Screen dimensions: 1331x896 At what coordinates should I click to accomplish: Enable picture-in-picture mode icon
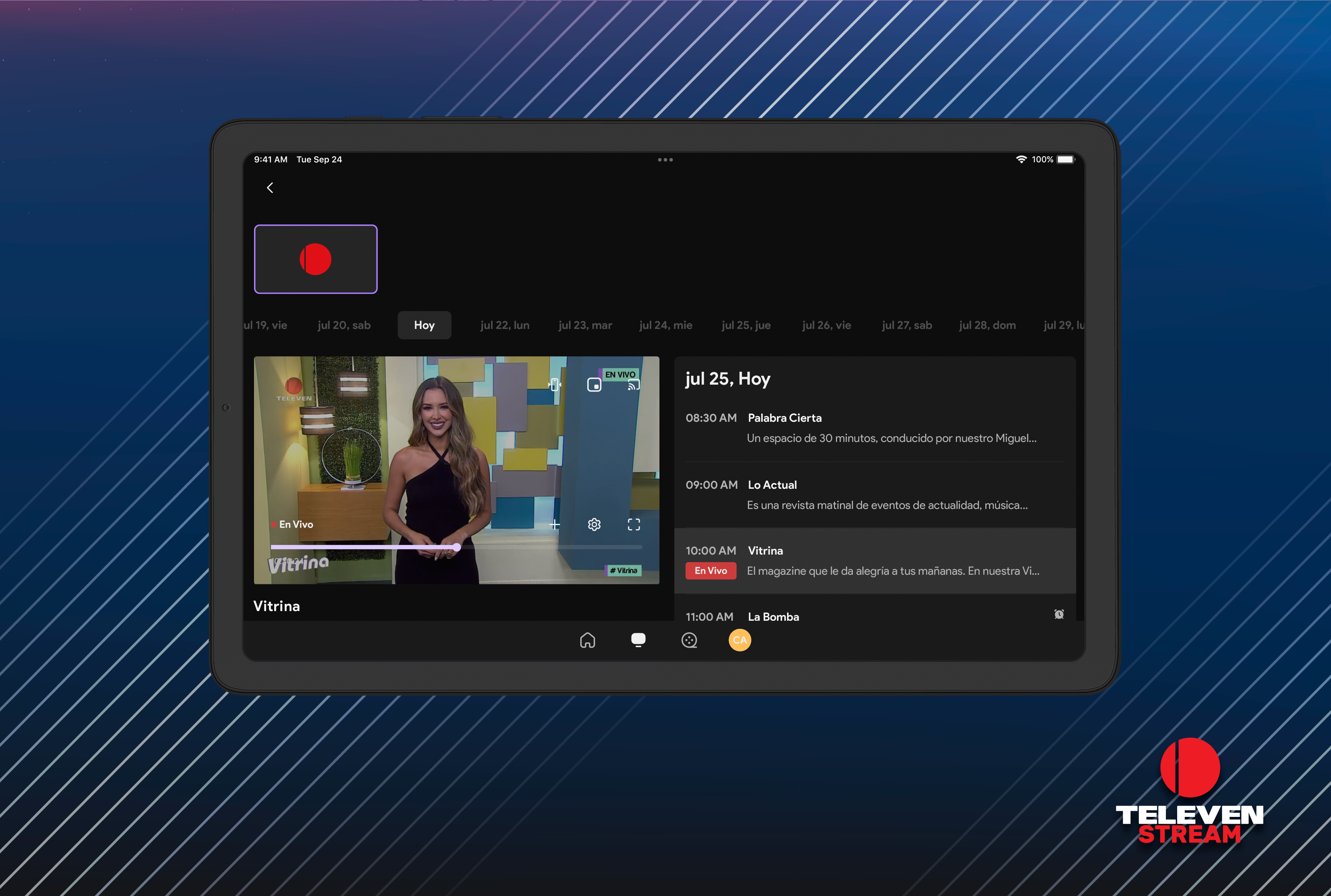point(594,385)
